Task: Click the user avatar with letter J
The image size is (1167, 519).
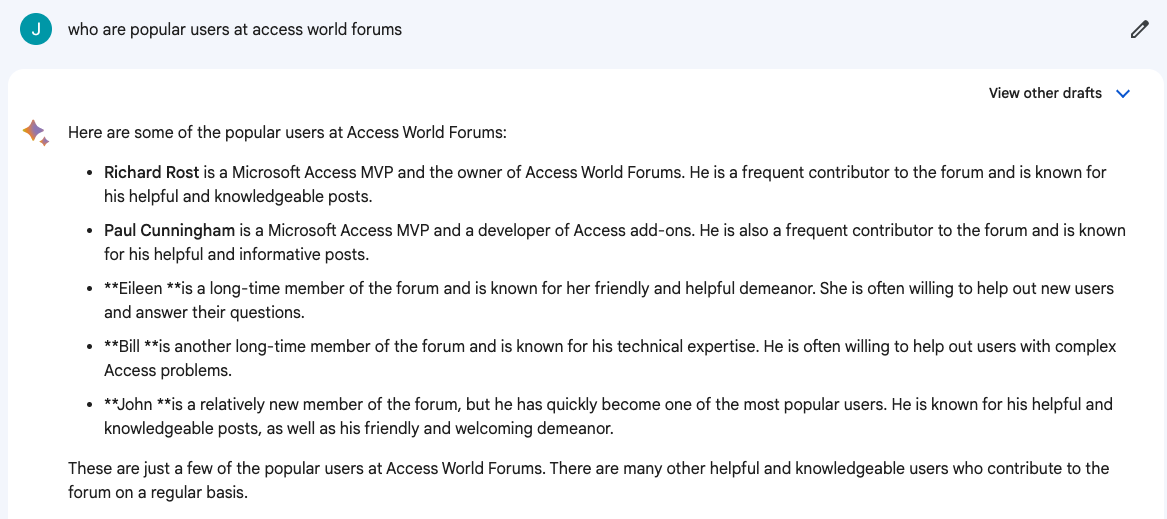Action: (x=36, y=30)
